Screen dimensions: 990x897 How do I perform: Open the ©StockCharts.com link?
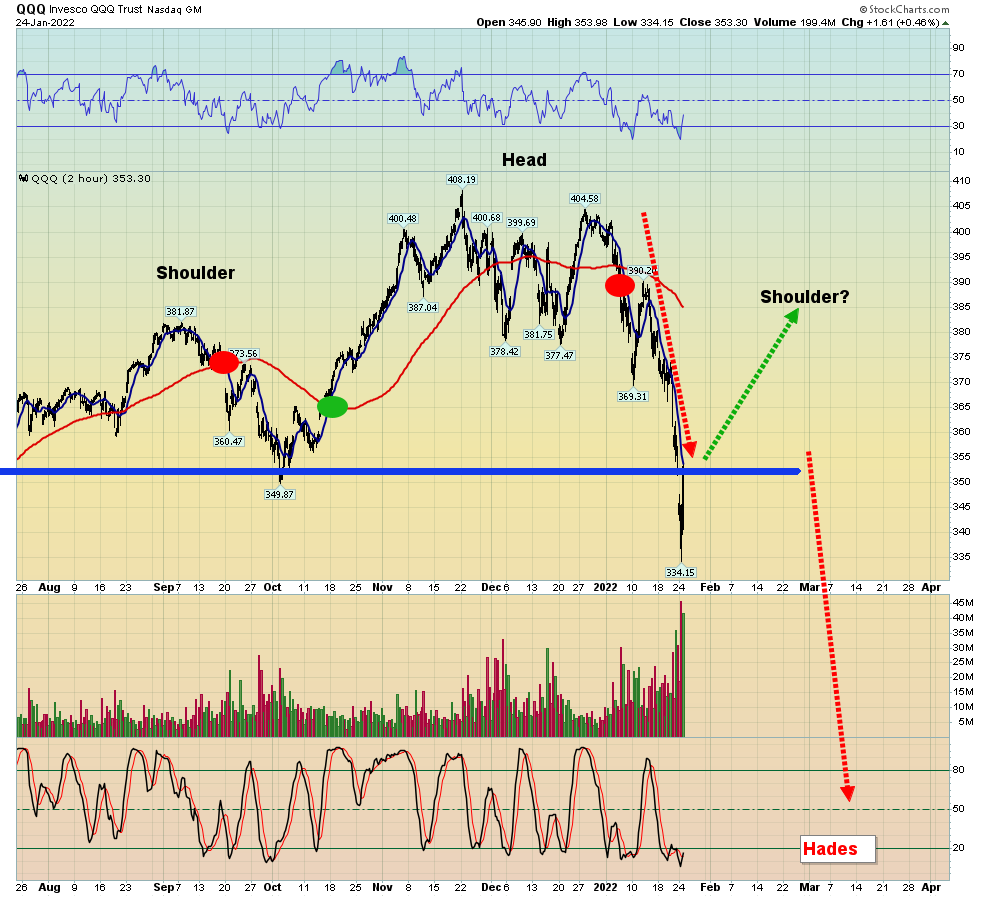click(x=904, y=9)
